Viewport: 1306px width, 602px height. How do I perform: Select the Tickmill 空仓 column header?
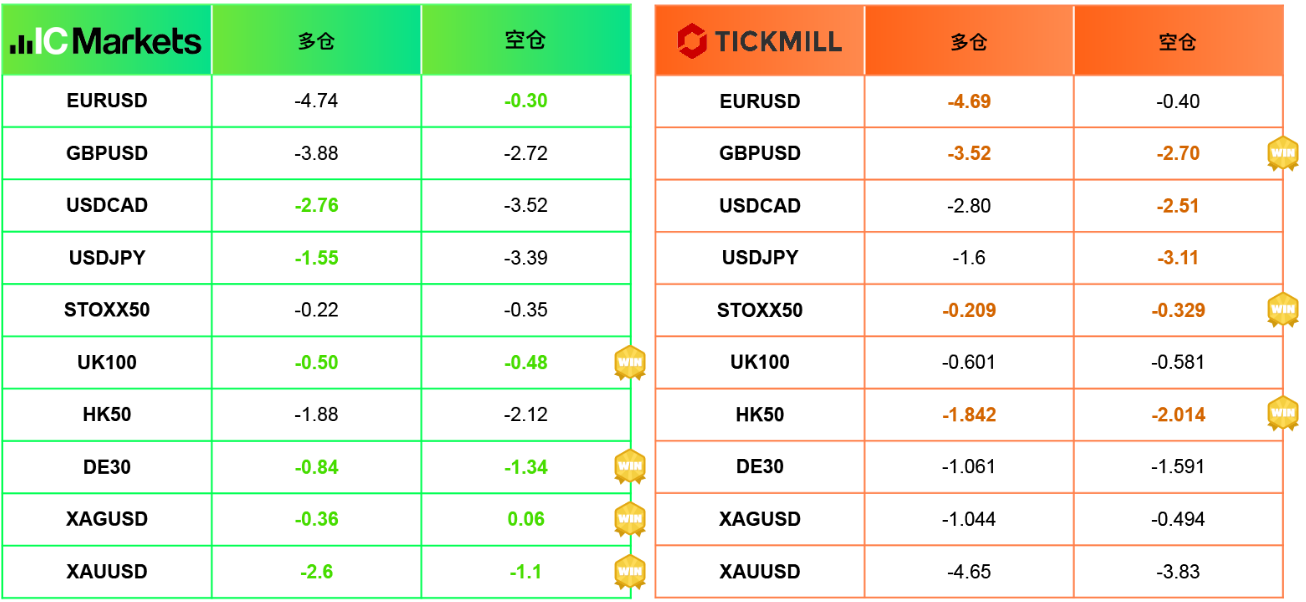pyautogui.click(x=1178, y=41)
